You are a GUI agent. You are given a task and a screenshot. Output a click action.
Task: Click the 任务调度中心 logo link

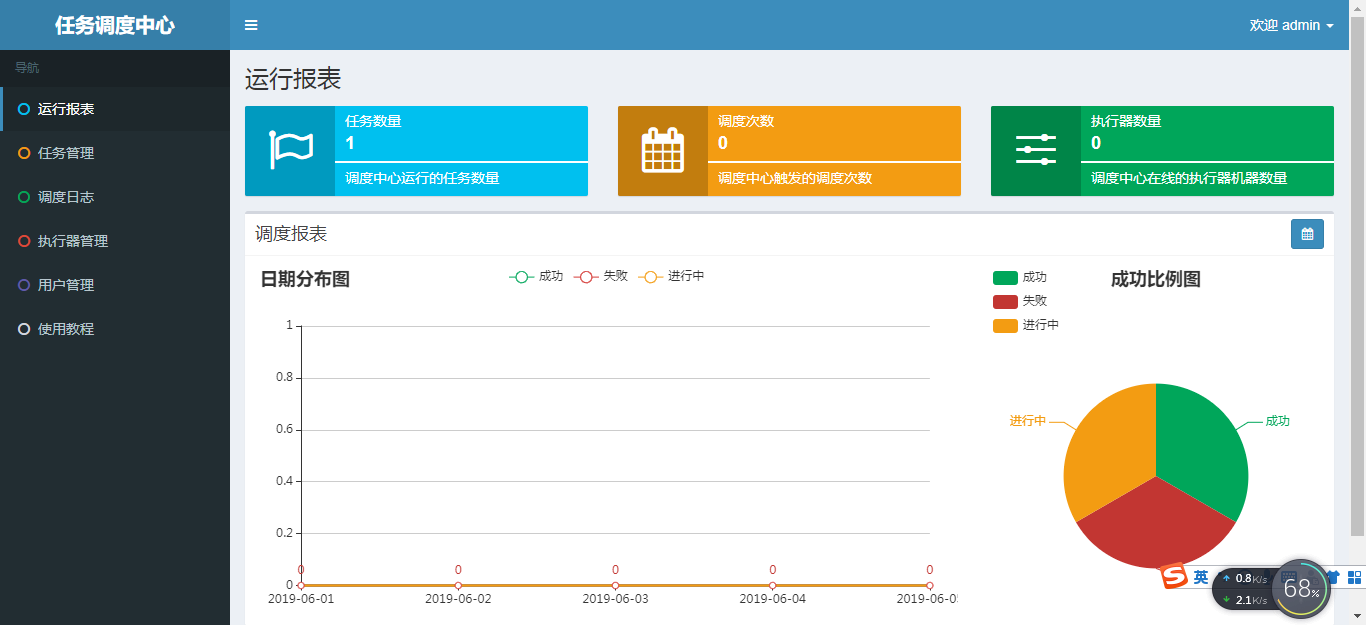pyautogui.click(x=115, y=25)
